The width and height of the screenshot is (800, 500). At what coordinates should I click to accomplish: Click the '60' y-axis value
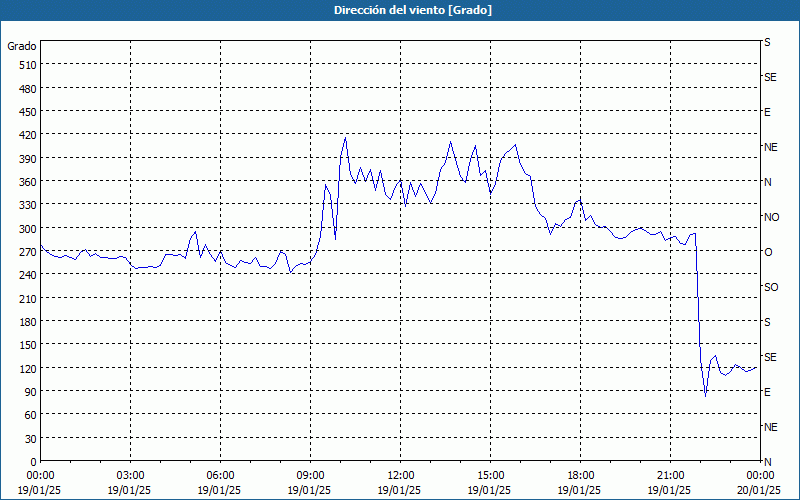31,415
